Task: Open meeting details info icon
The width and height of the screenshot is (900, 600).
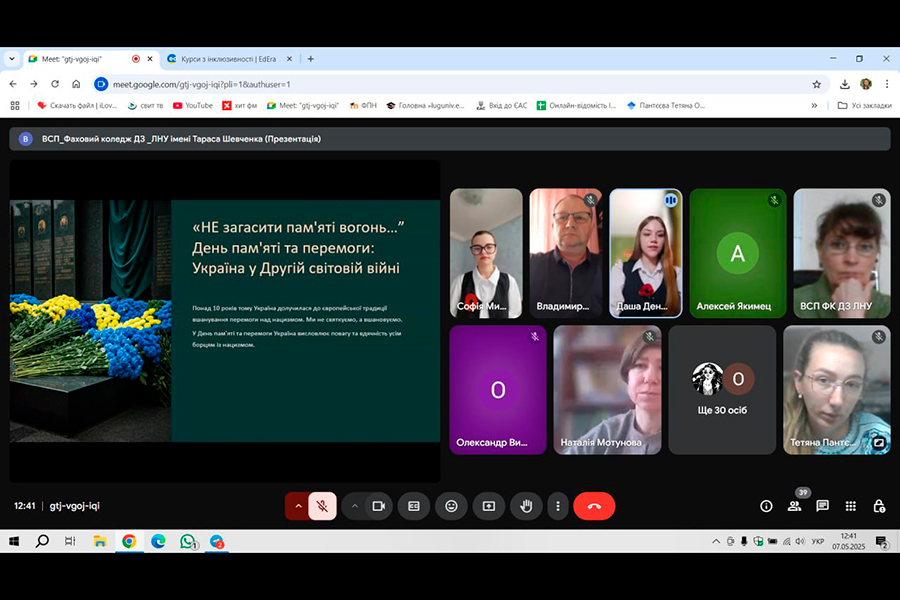Action: tap(766, 506)
